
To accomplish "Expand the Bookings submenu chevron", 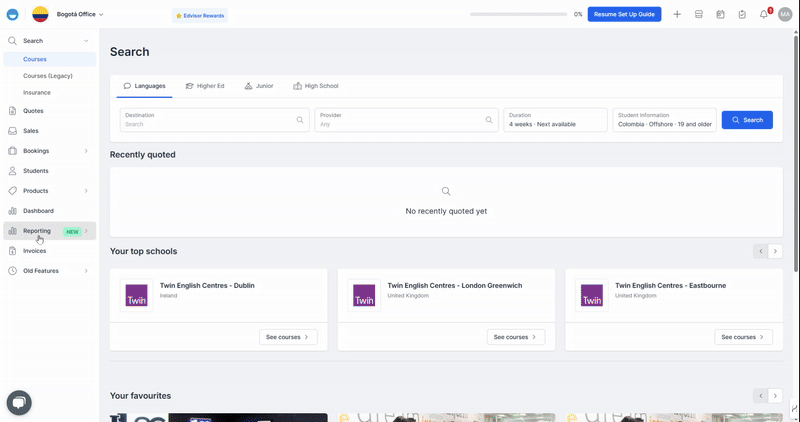I will click(86, 151).
